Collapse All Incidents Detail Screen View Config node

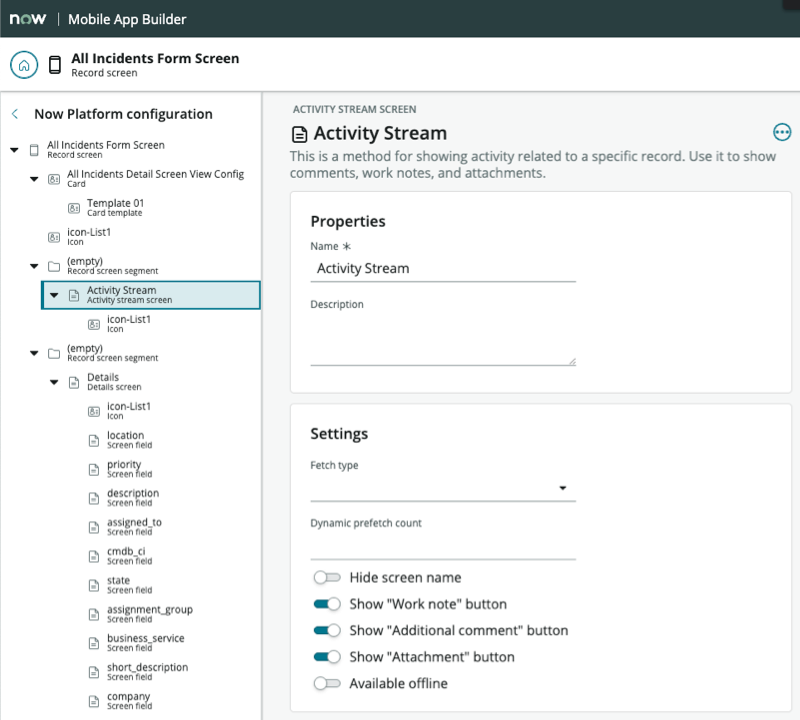(34, 179)
